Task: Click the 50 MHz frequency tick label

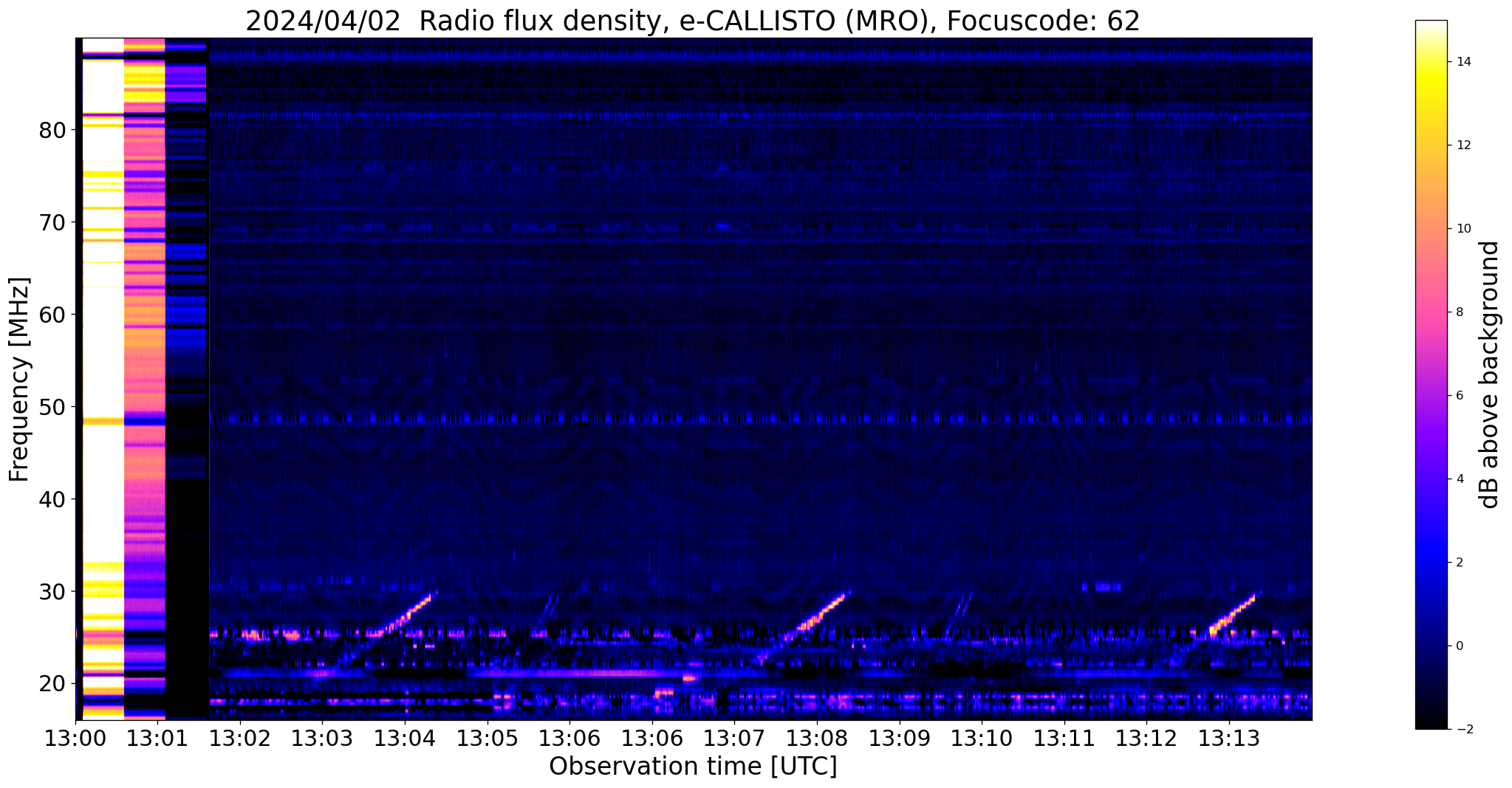Action: [52, 407]
